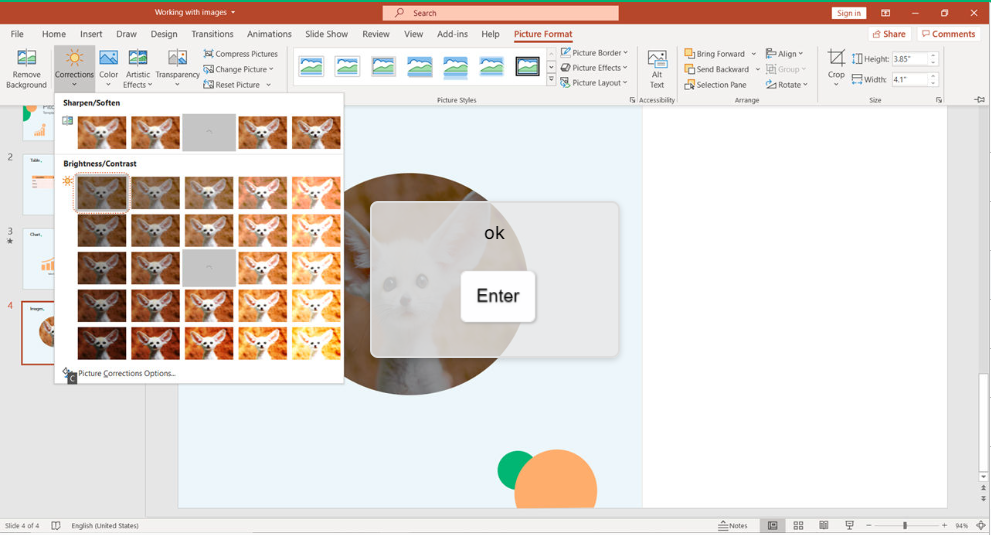Image resolution: width=991 pixels, height=535 pixels.
Task: Select top-left Brightness/Contrast preset
Action: 102,192
